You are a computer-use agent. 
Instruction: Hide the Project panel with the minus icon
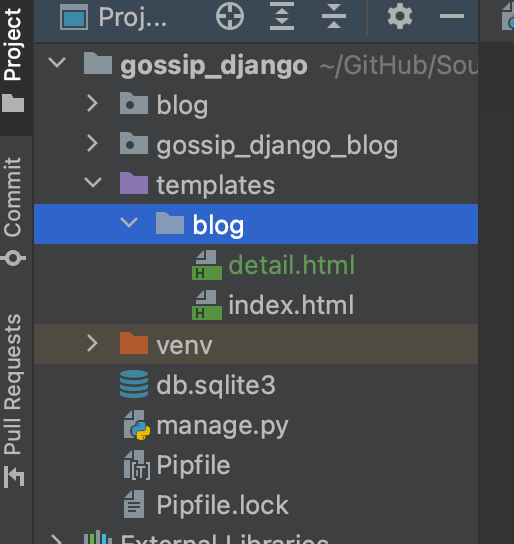coord(452,16)
